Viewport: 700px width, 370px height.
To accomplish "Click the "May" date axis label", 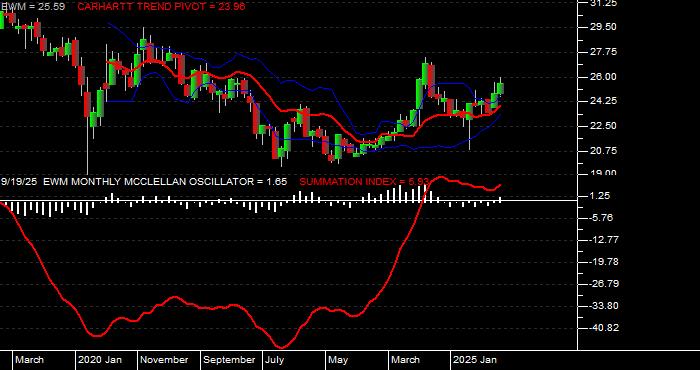I will (x=339, y=360).
